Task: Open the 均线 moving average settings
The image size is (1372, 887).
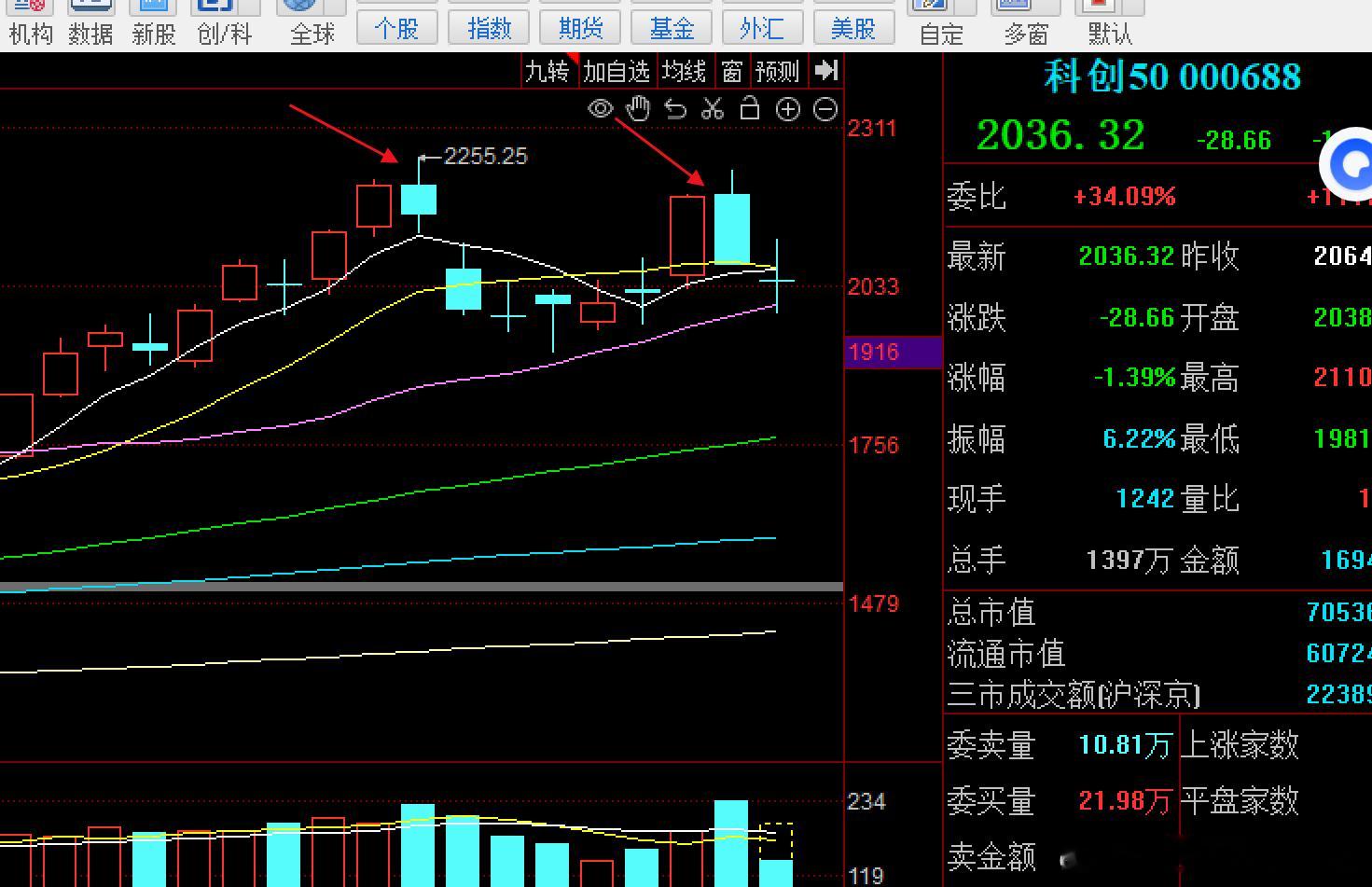Action: point(684,71)
